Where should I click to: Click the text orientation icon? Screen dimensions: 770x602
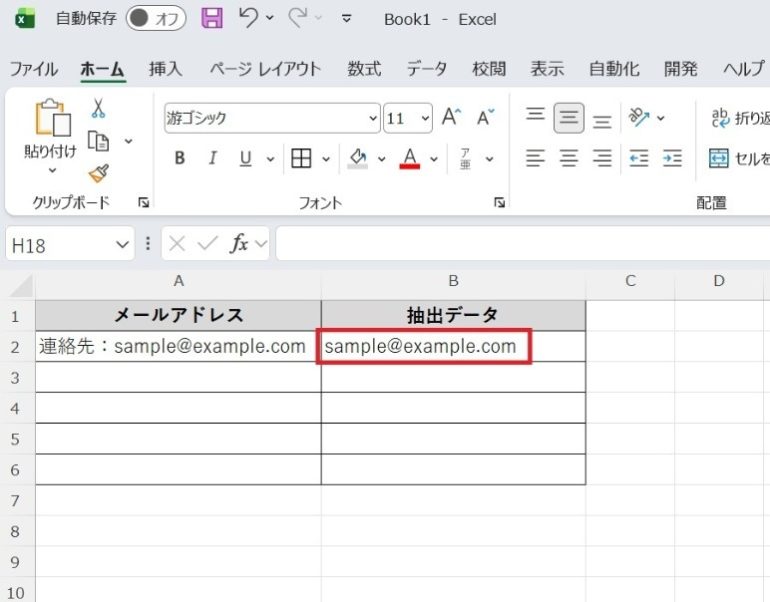[639, 117]
